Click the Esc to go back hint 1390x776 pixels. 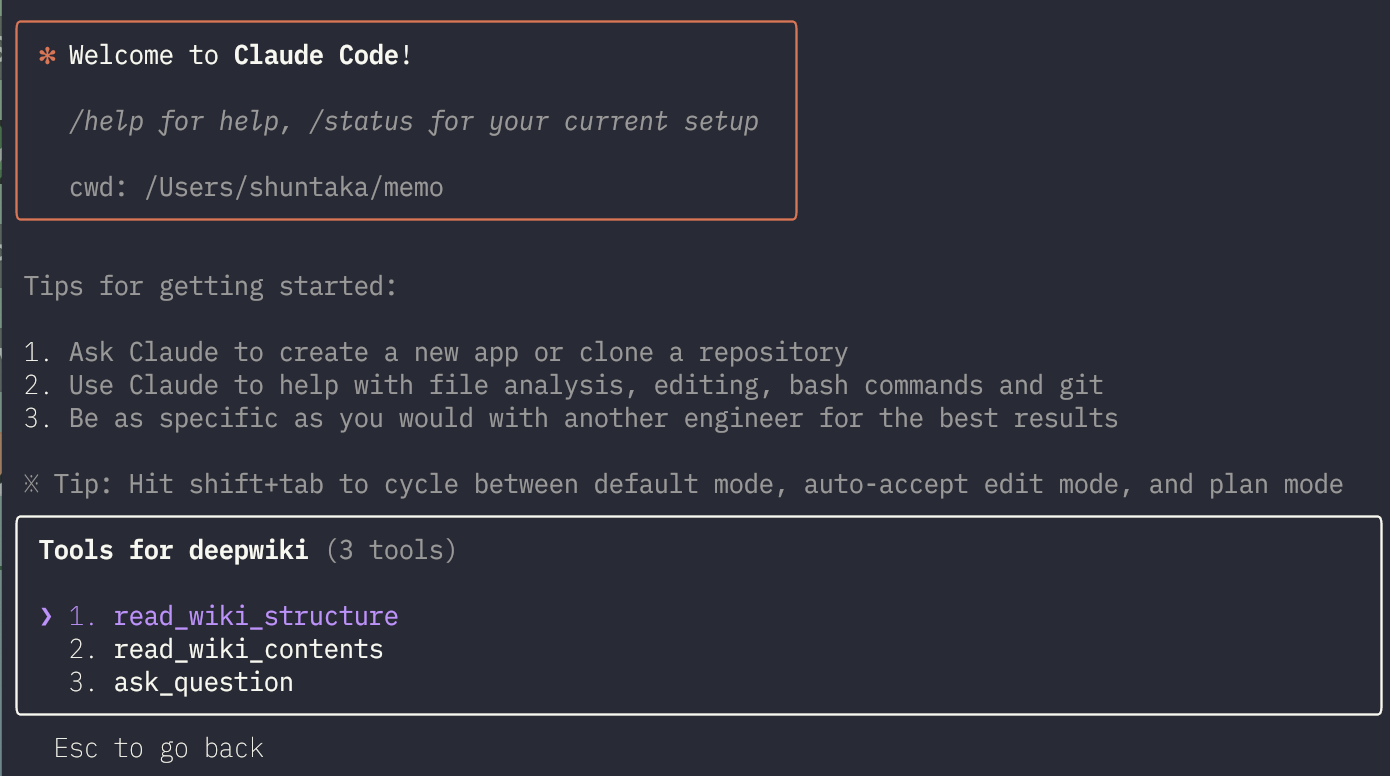click(159, 749)
